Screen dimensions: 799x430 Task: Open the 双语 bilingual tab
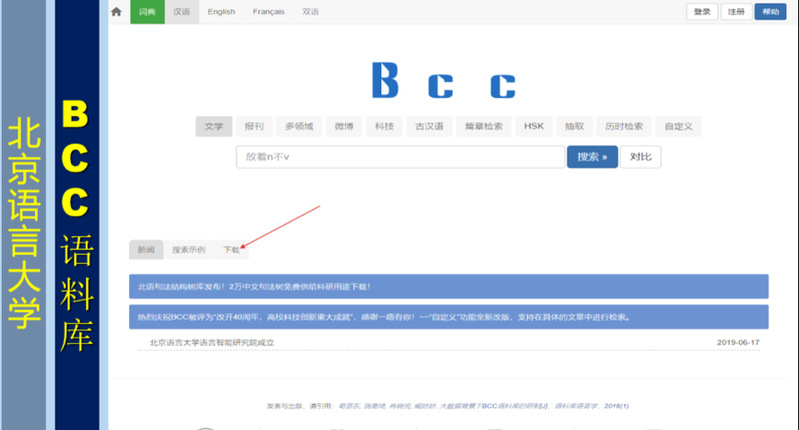click(311, 12)
